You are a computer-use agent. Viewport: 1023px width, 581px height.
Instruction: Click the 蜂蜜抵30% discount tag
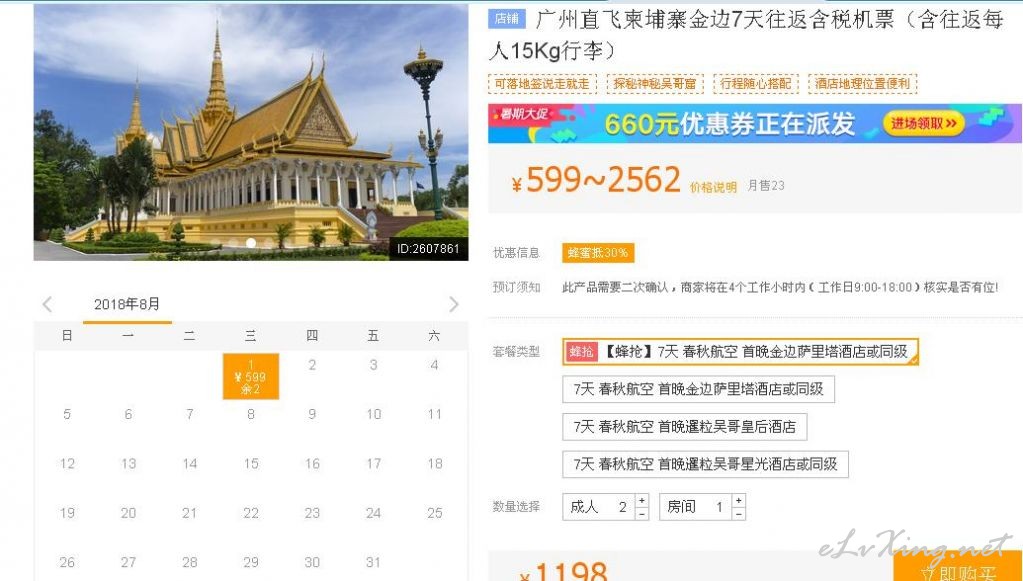(x=598, y=253)
